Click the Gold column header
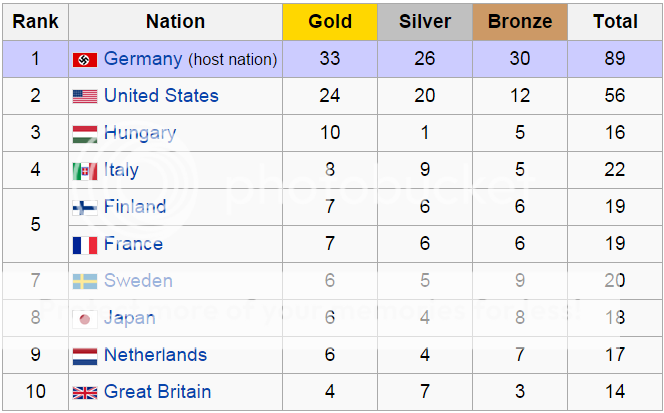The width and height of the screenshot is (664, 413). pyautogui.click(x=330, y=21)
